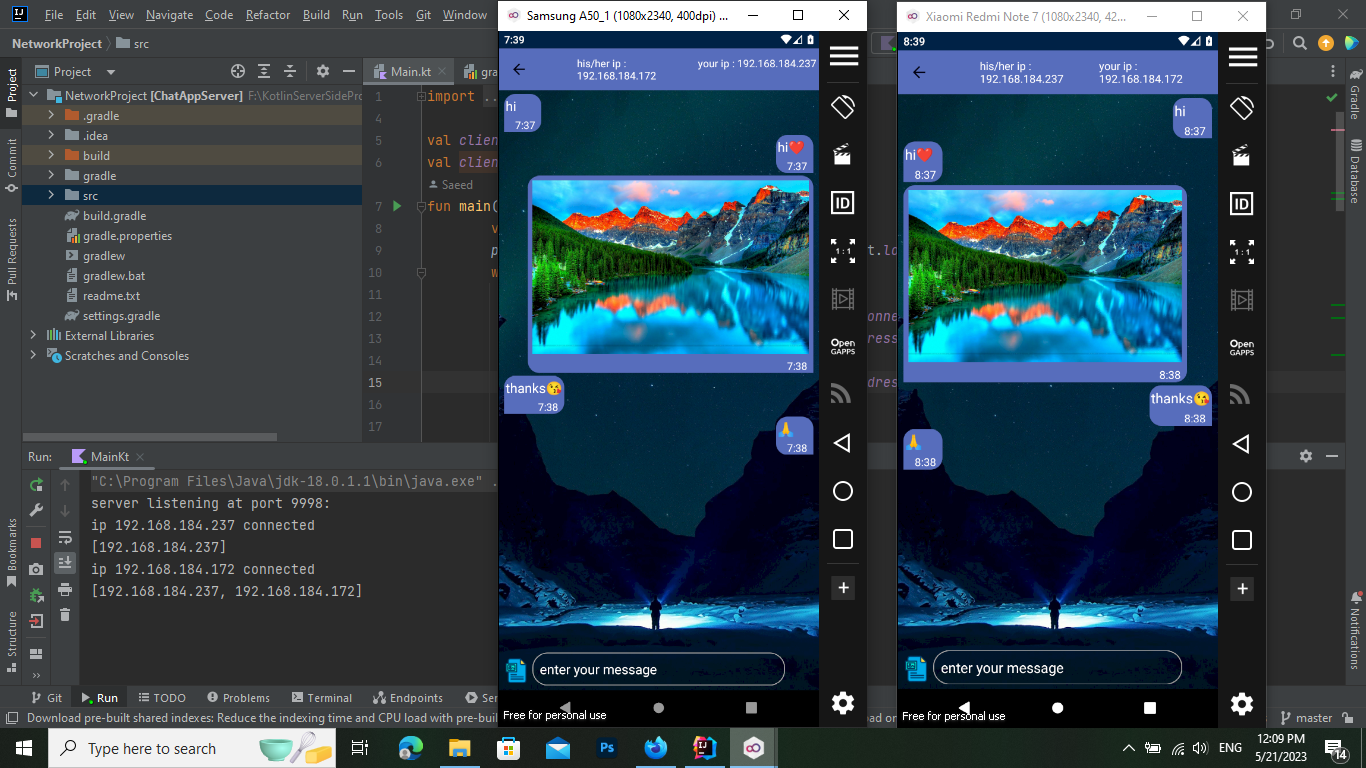Click the gutter run arrow beside main function

click(x=397, y=206)
